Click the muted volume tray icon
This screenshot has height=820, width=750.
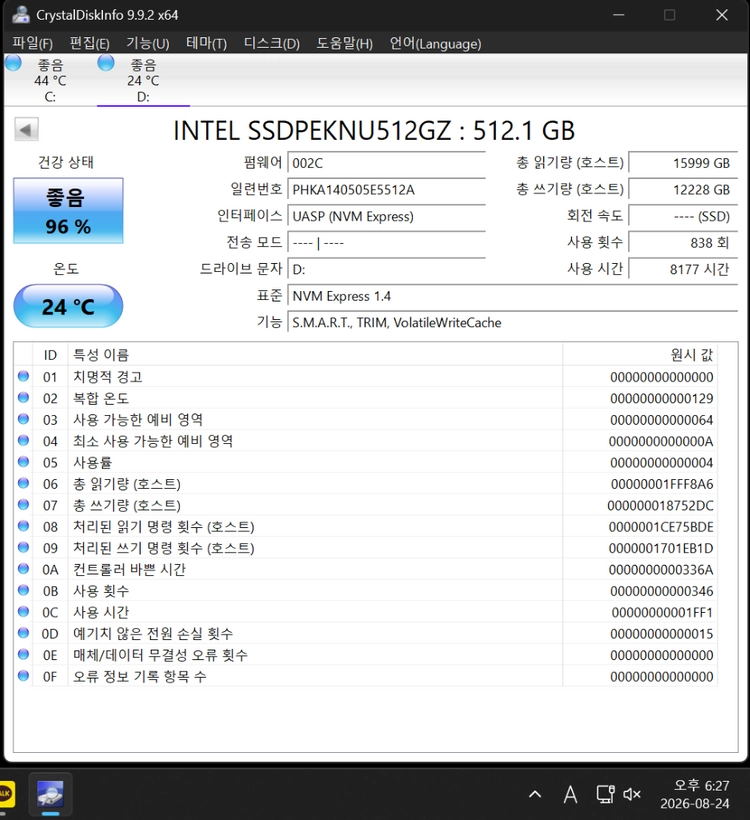pos(632,794)
